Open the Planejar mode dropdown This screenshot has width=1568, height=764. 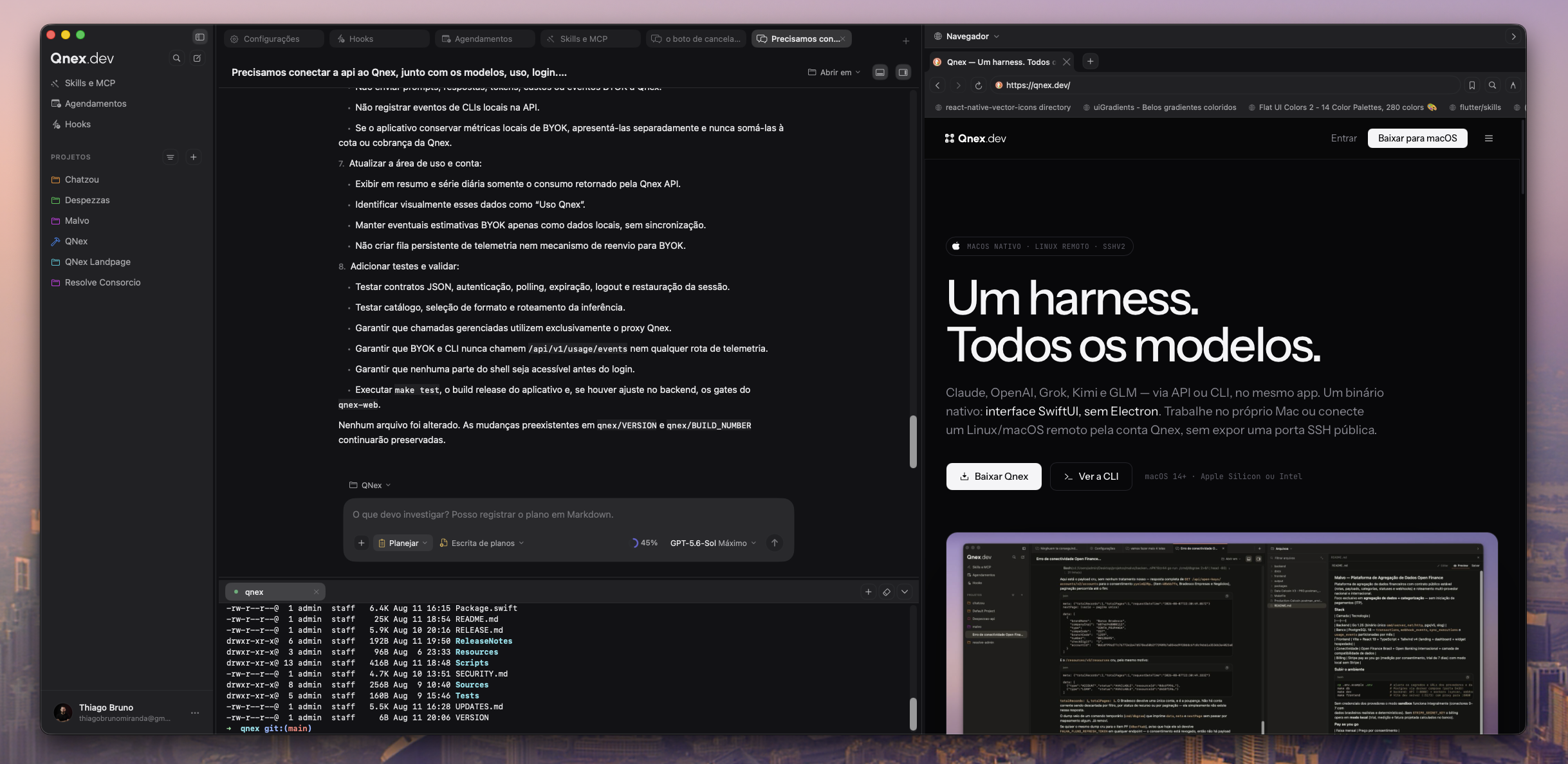coord(403,543)
